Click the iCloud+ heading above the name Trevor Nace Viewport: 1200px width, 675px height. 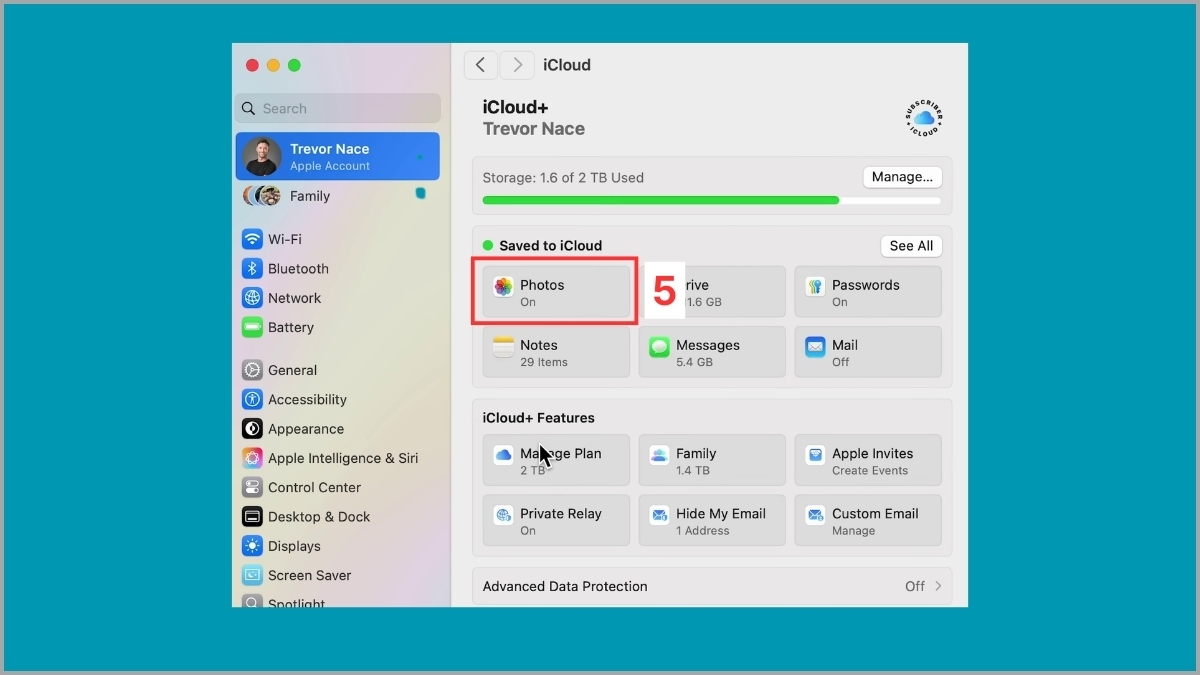point(516,107)
